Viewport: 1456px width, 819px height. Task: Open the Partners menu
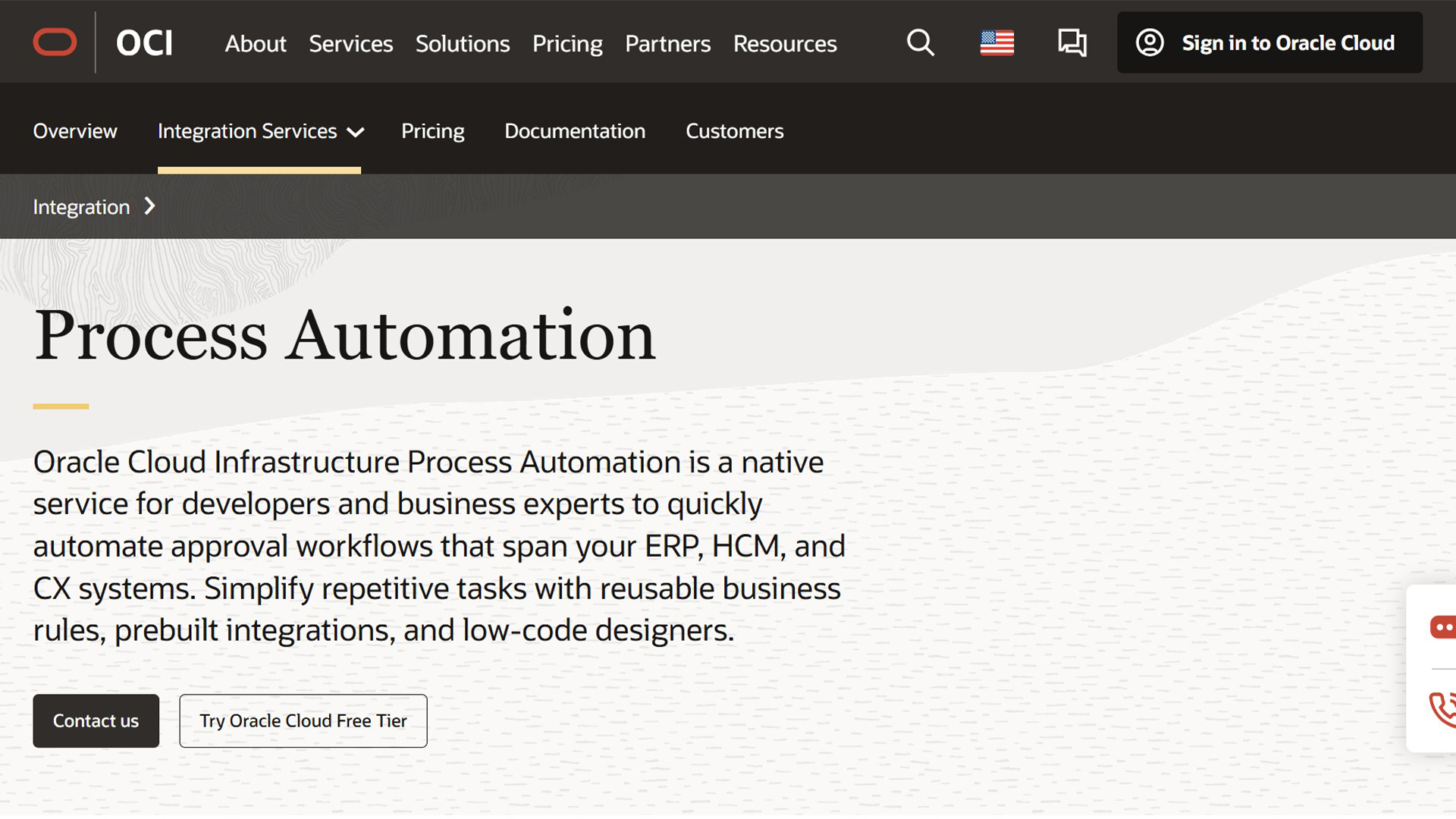668,43
